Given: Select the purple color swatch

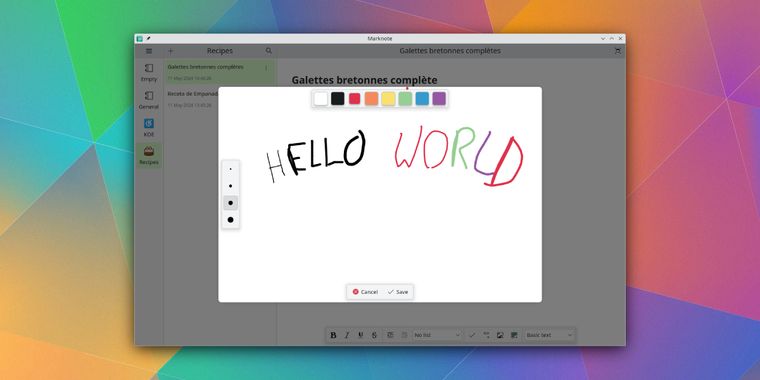Looking at the screenshot, I should pyautogui.click(x=439, y=98).
